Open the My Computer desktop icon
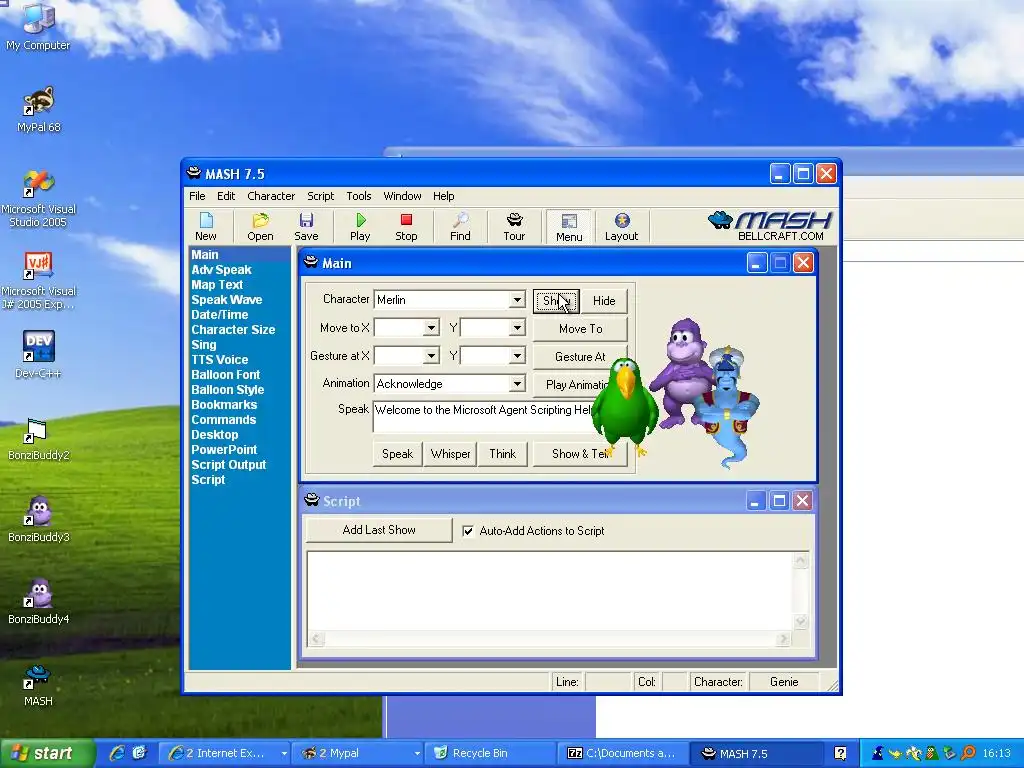 38,26
